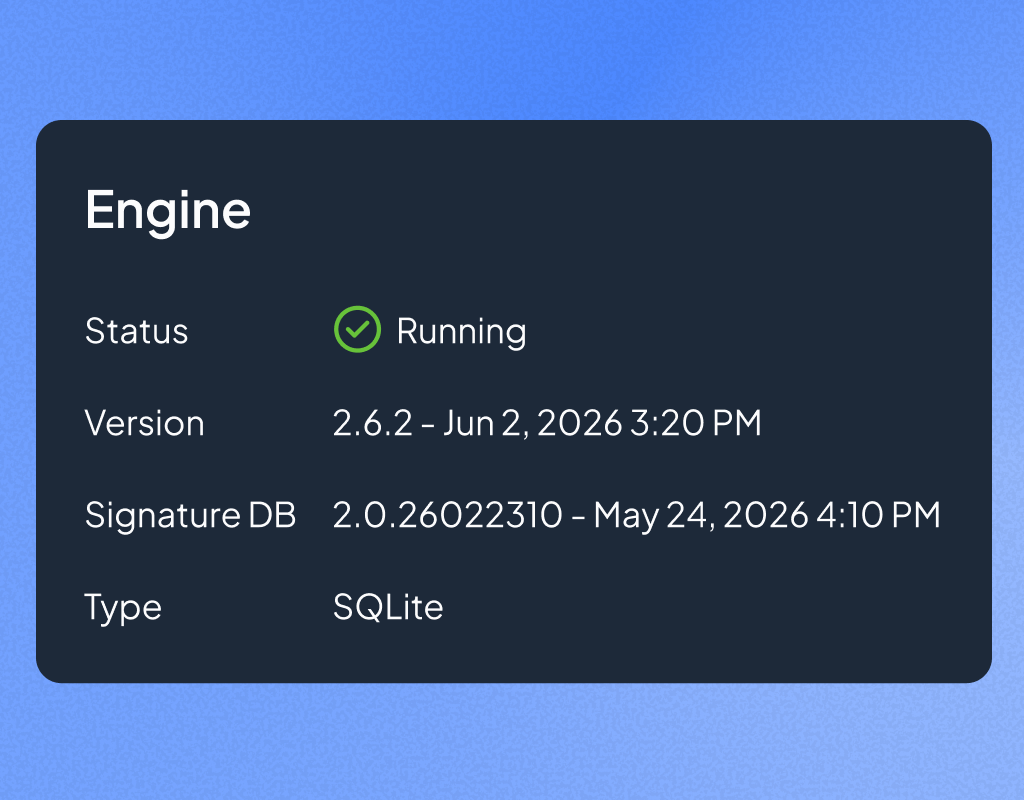Select the SQLite type value
The height and width of the screenshot is (800, 1024).
point(388,607)
